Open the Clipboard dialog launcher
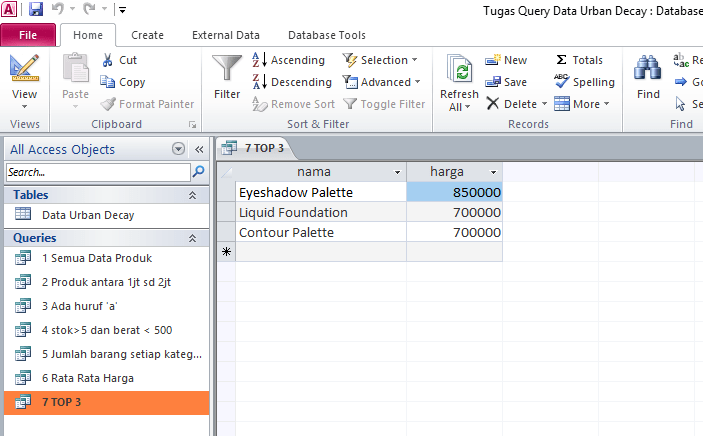The image size is (703, 436). pos(192,125)
